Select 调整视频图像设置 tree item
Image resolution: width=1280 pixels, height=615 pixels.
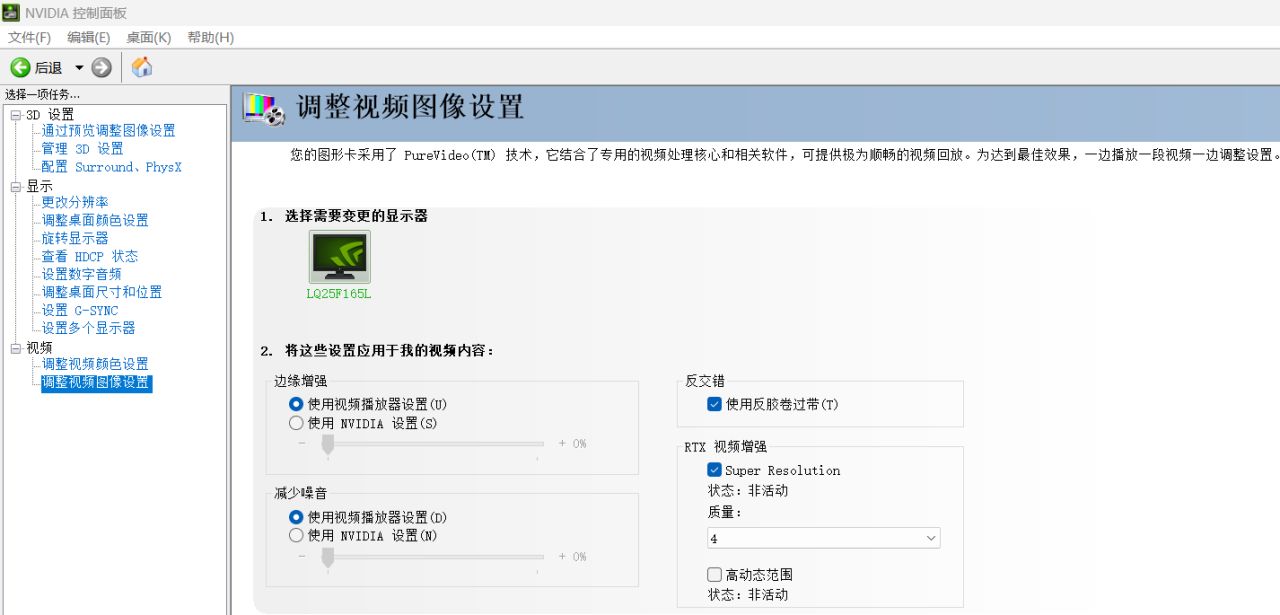click(96, 383)
